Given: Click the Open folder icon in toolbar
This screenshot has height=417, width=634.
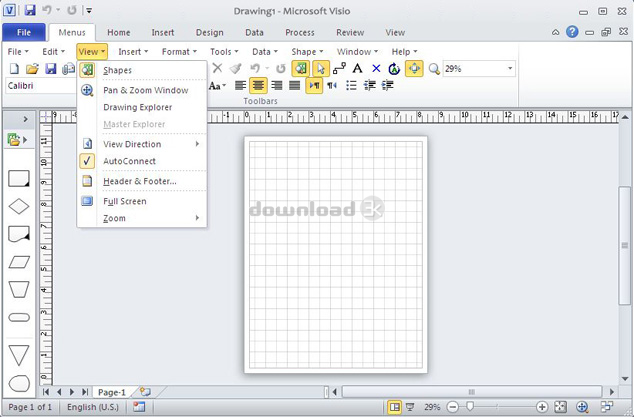Looking at the screenshot, I should pyautogui.click(x=32, y=69).
